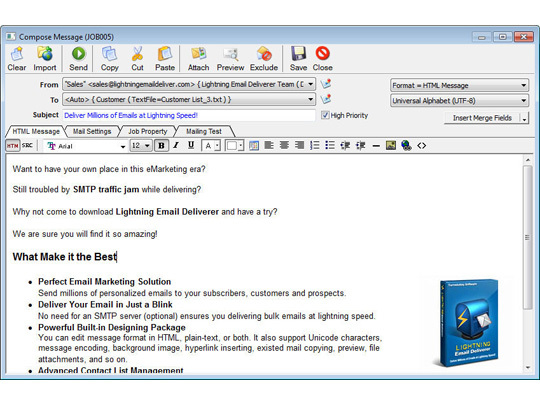Select the HTML Message tab
Screen dimensions: 540x405
[36, 131]
